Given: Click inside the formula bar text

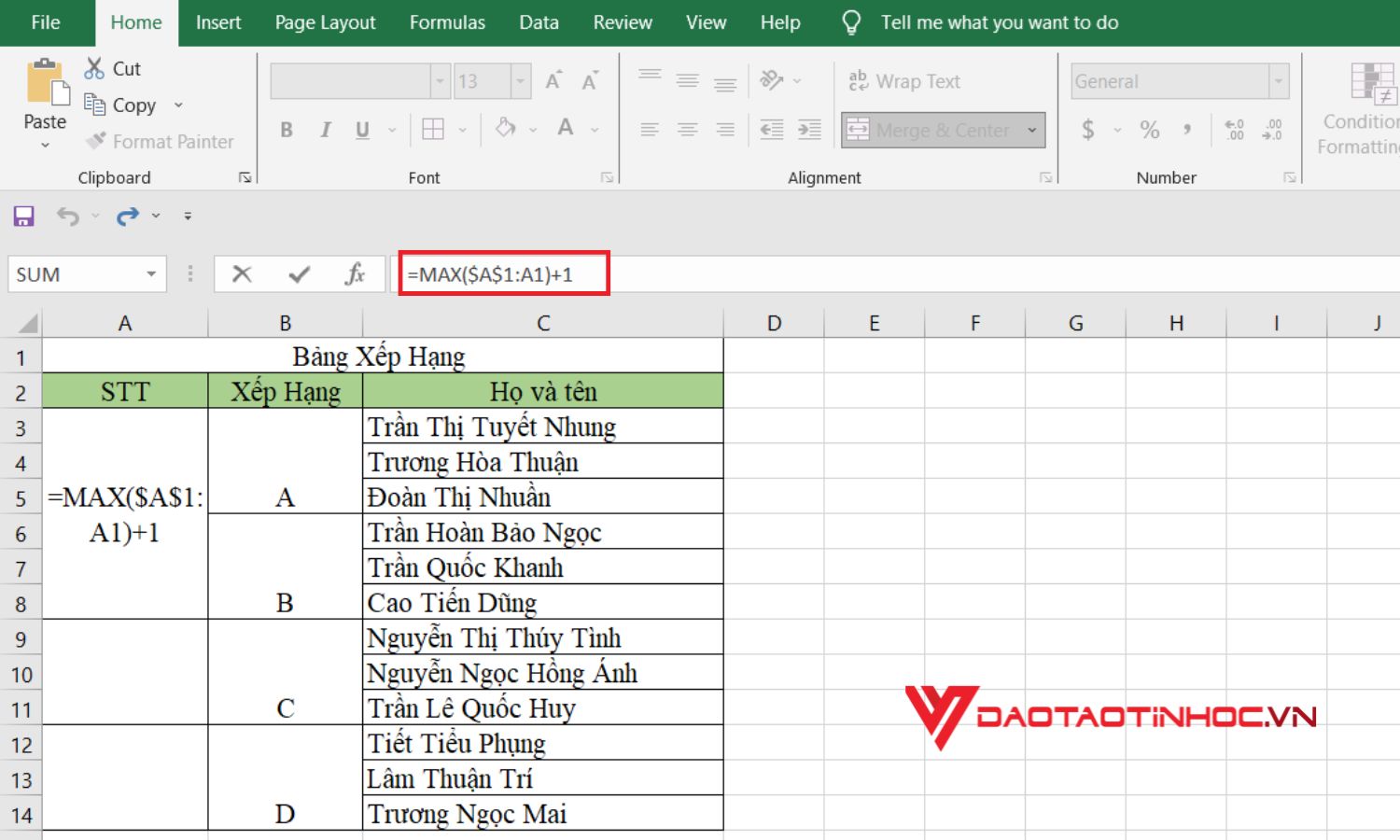Looking at the screenshot, I should pos(491,274).
